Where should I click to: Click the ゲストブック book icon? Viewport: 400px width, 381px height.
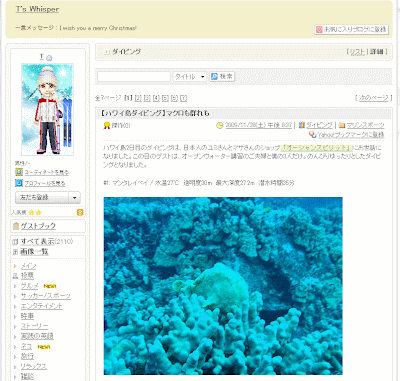[16, 226]
